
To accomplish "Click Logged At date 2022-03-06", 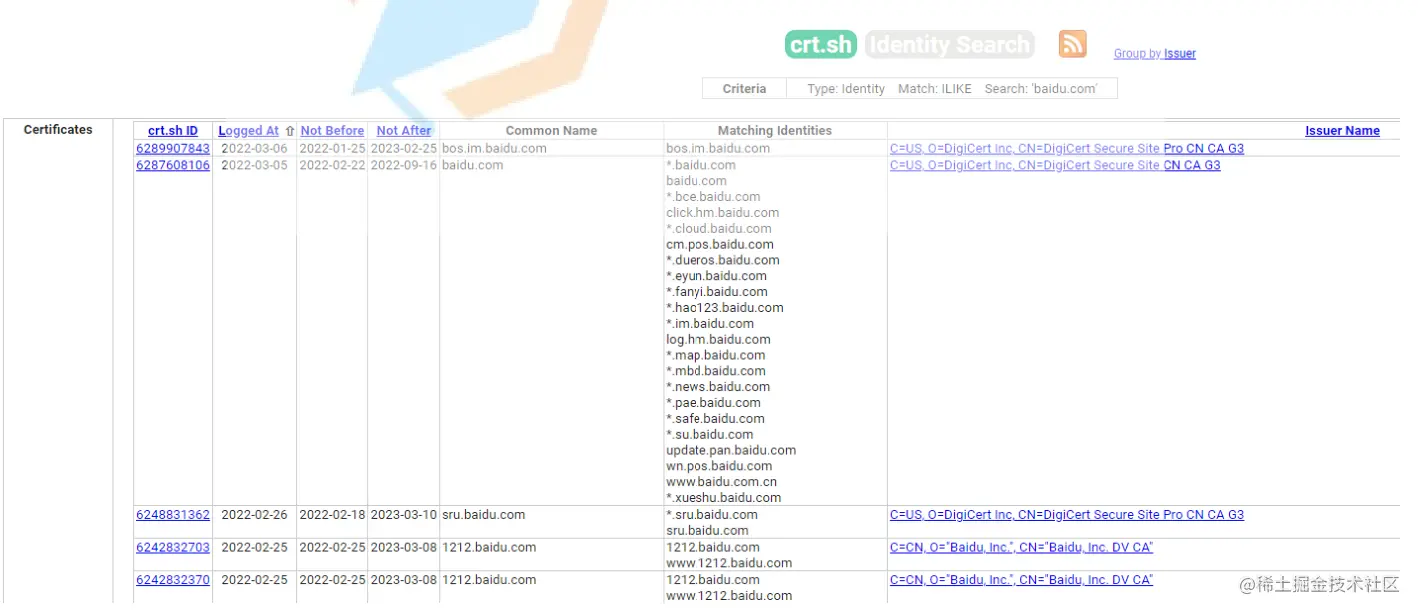I will tap(254, 149).
